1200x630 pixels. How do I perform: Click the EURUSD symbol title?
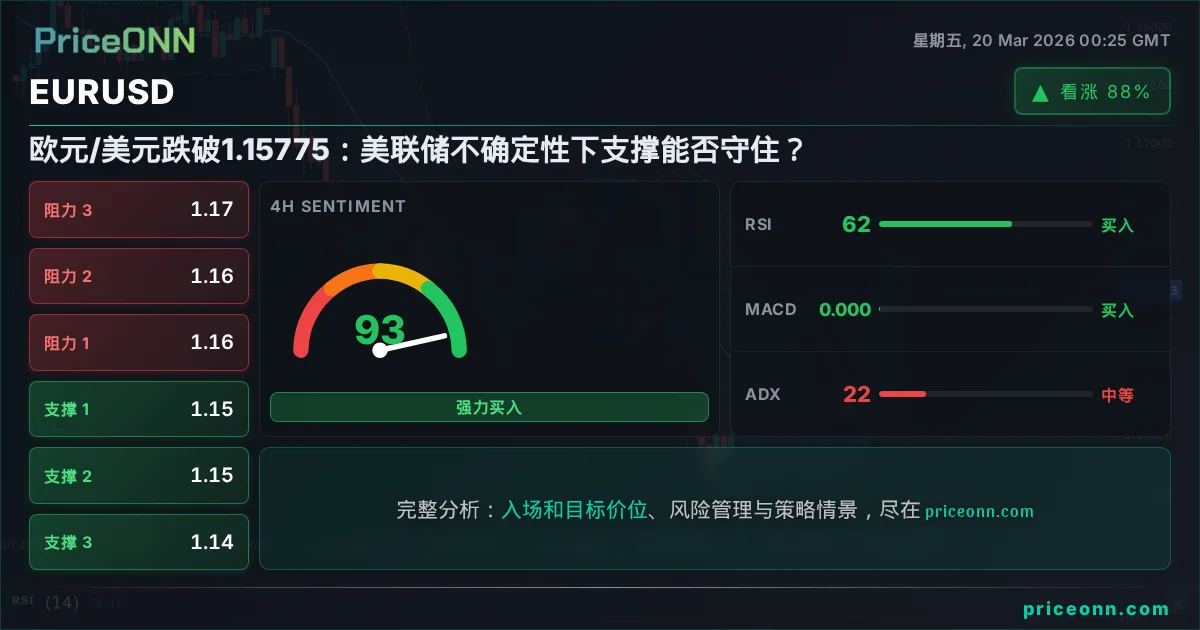[x=102, y=92]
